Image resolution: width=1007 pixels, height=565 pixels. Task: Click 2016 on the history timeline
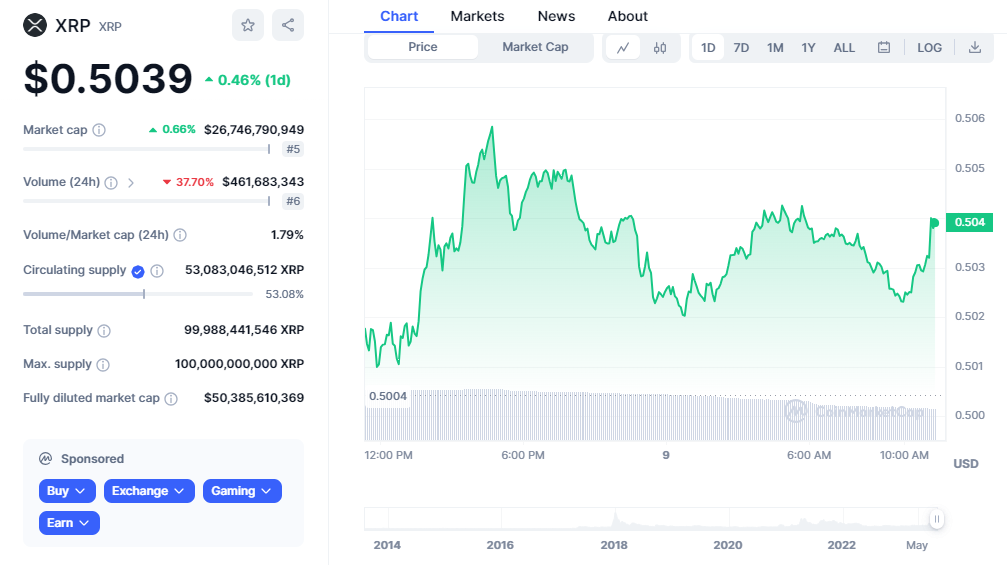click(x=500, y=545)
